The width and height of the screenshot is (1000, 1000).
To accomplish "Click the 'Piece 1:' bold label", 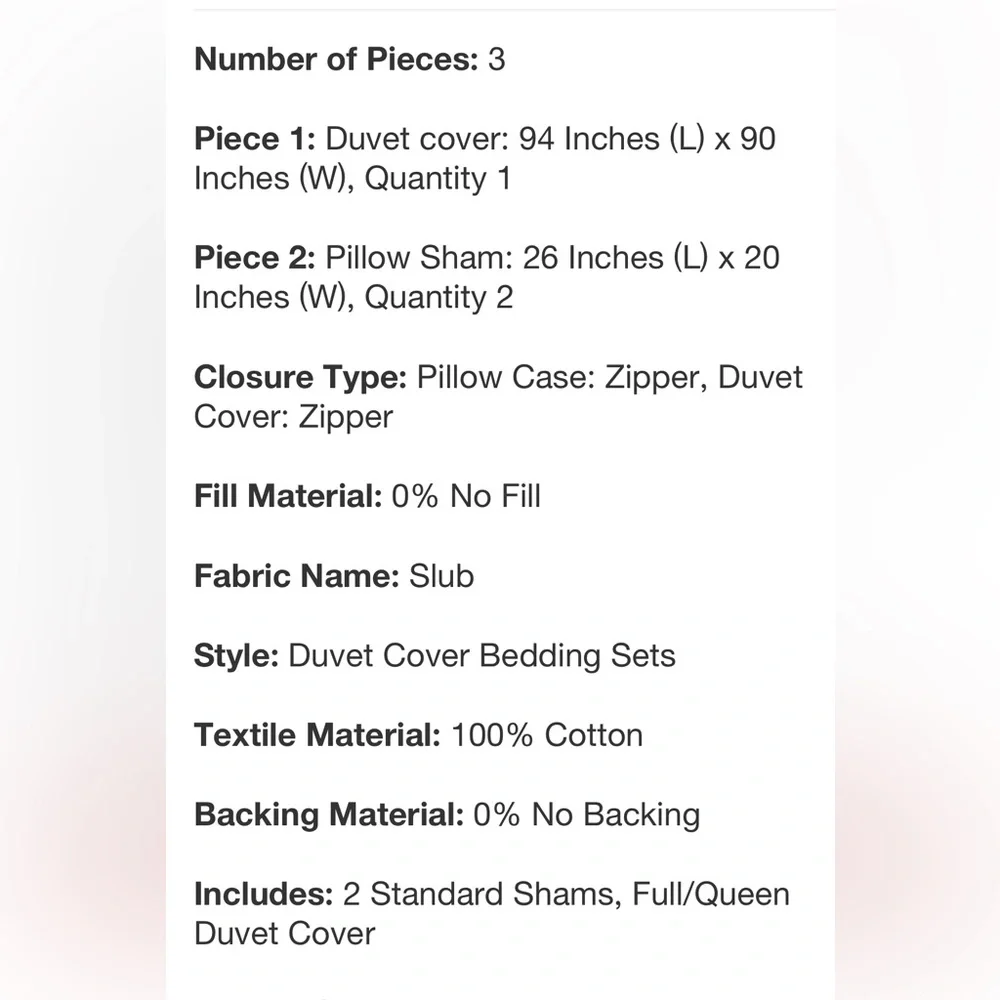I will coord(255,138).
